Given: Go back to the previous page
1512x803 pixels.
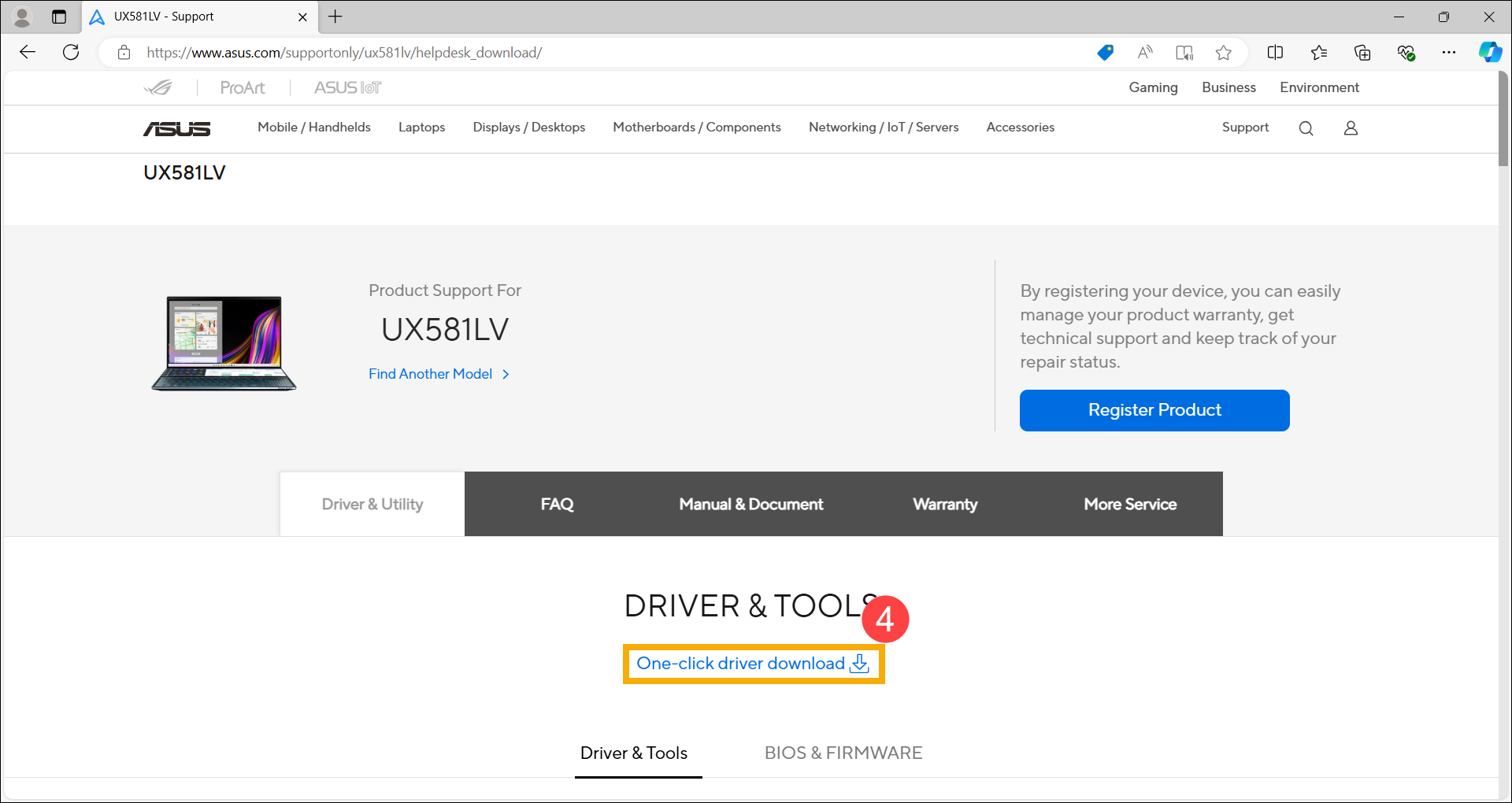Looking at the screenshot, I should pos(28,53).
